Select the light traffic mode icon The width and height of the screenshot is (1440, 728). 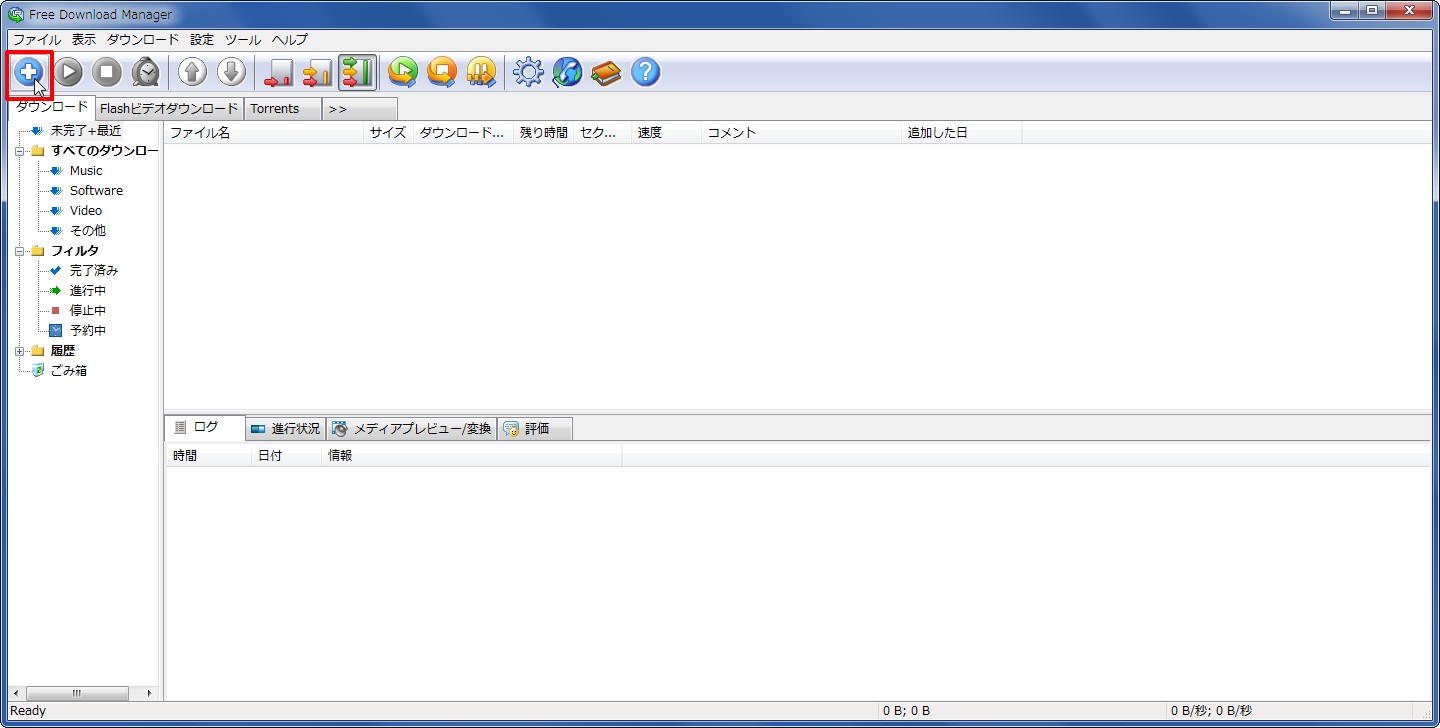pyautogui.click(x=278, y=72)
